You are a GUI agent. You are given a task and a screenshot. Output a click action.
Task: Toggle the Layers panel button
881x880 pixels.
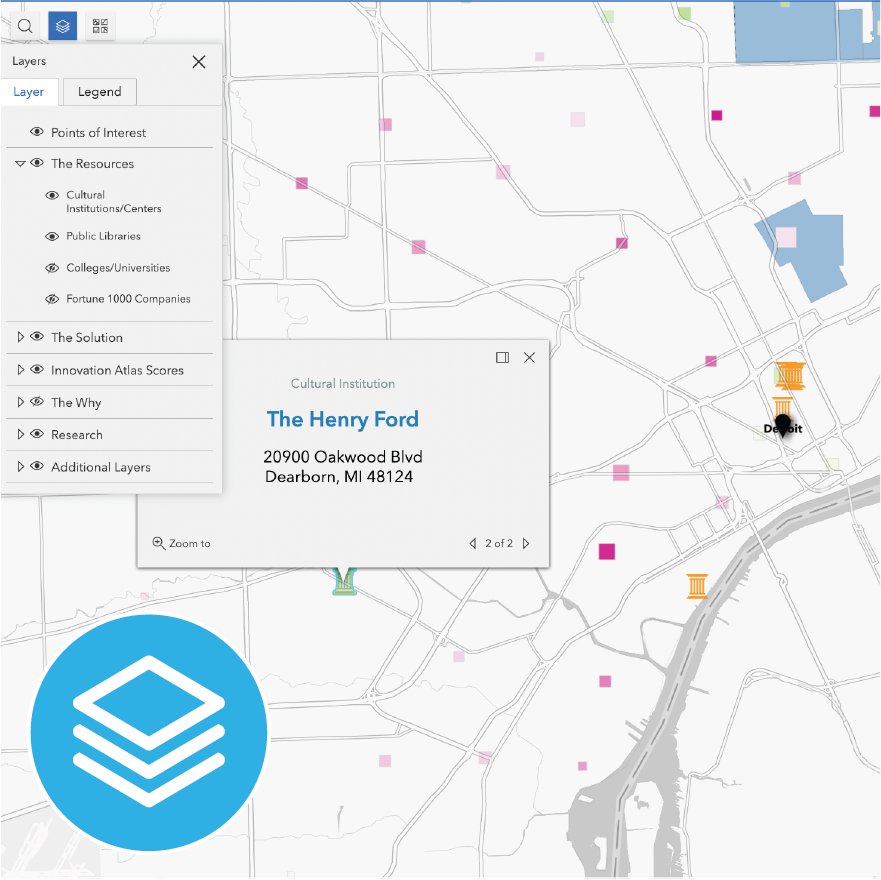[62, 26]
